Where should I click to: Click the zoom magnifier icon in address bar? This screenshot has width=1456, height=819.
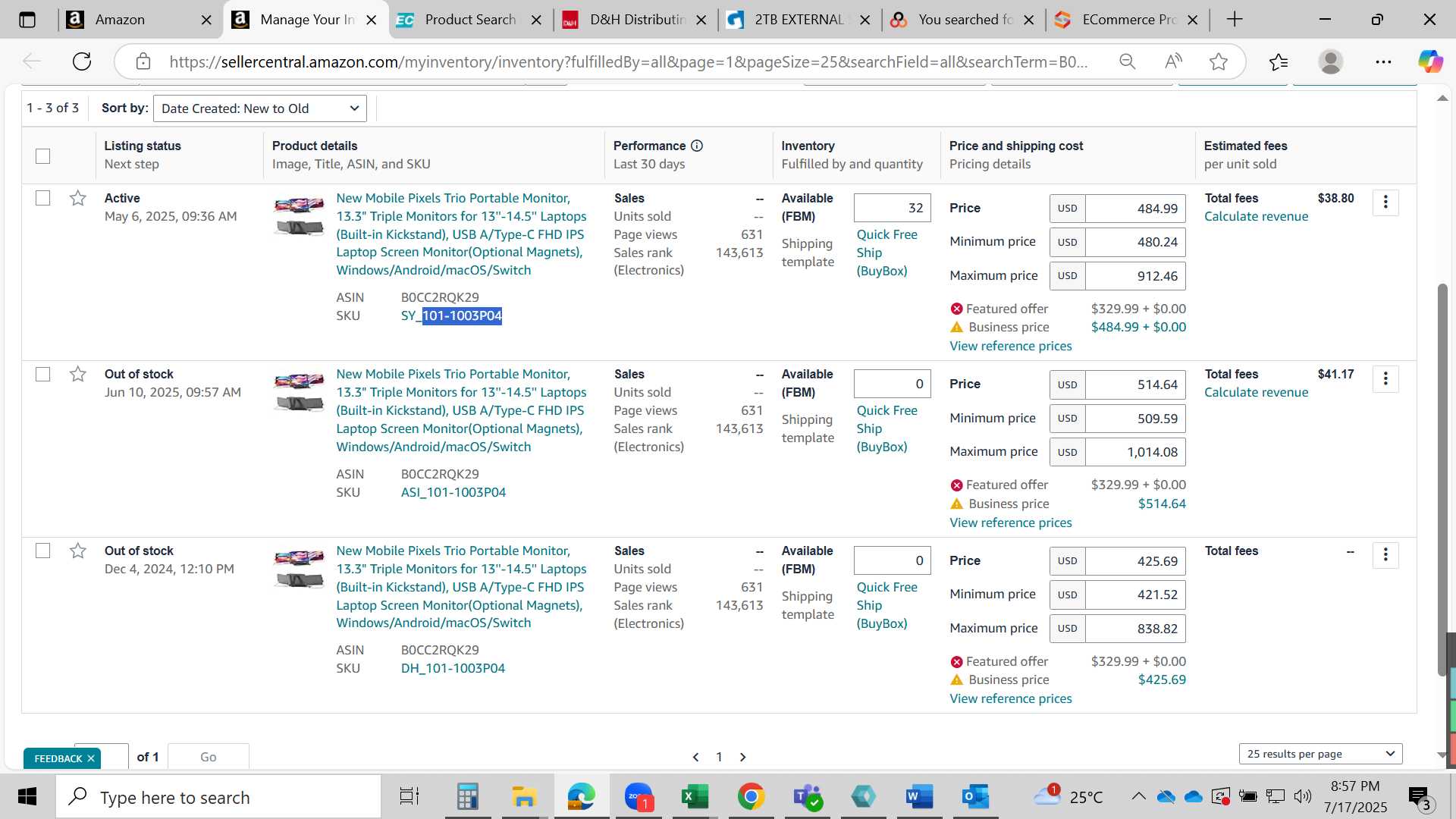tap(1128, 61)
